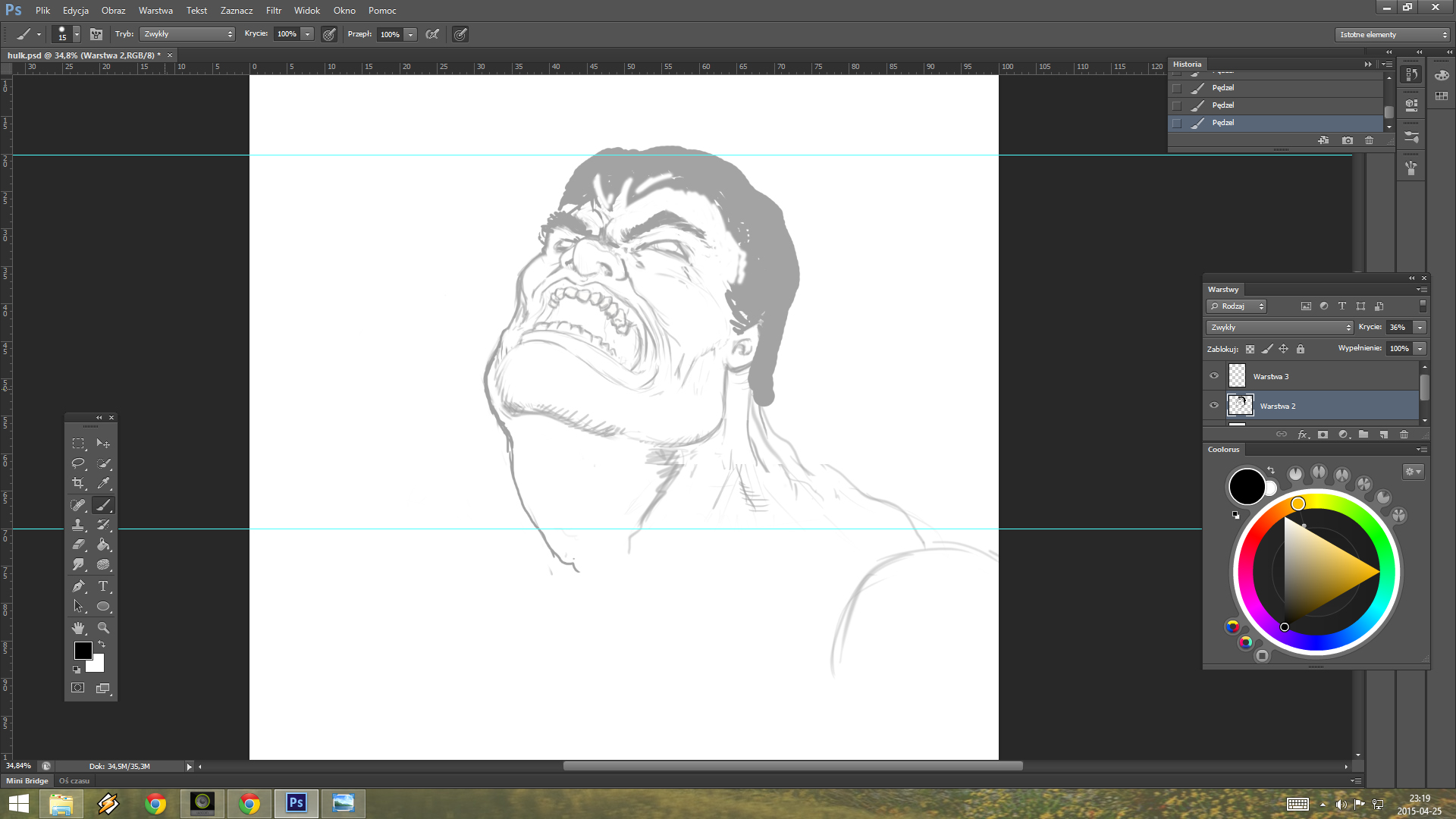Open brush preset picker arrow
The width and height of the screenshot is (1456, 819).
pyautogui.click(x=77, y=34)
